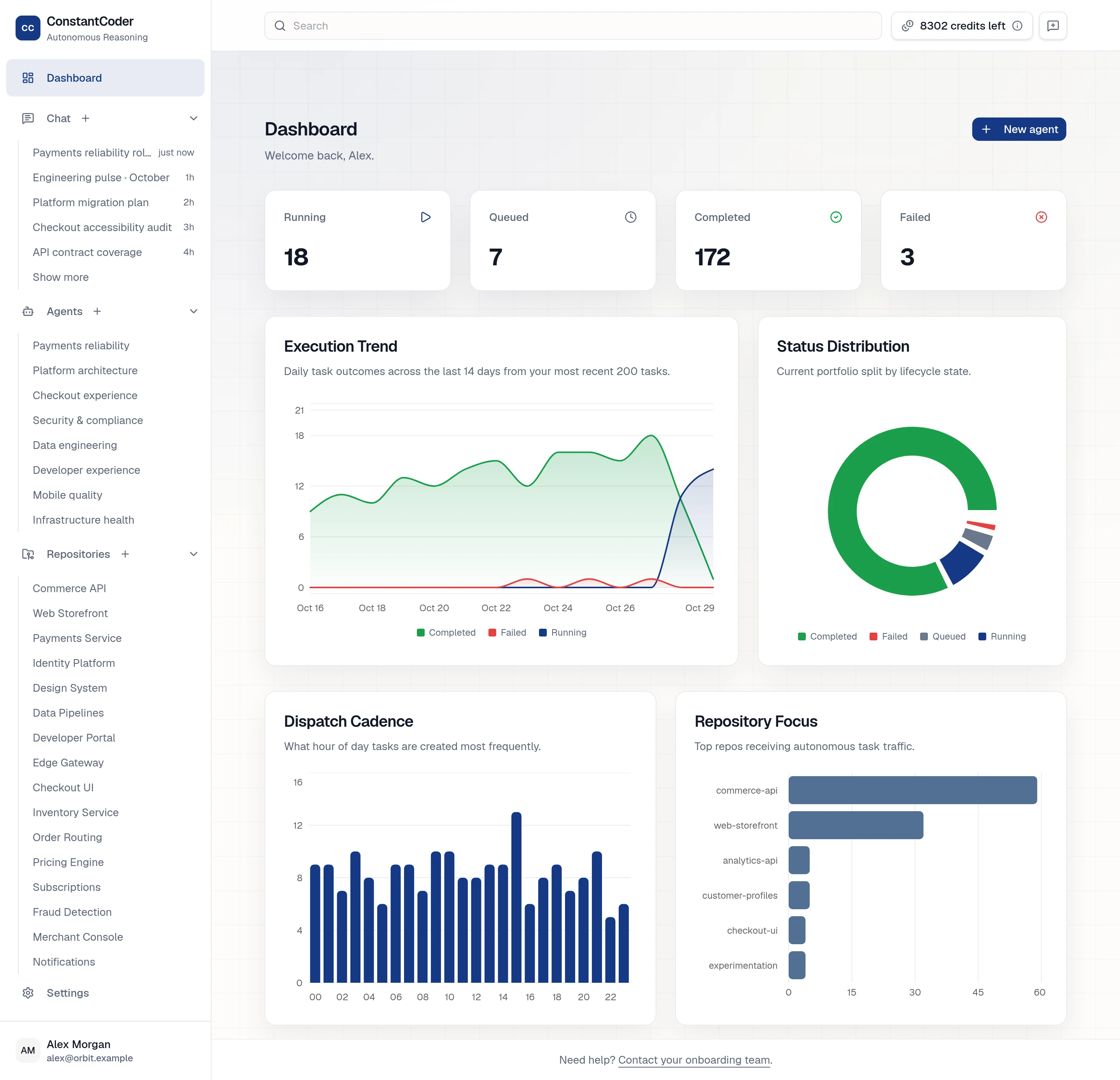Open the feedback message icon button
The height and width of the screenshot is (1080, 1120).
1053,26
